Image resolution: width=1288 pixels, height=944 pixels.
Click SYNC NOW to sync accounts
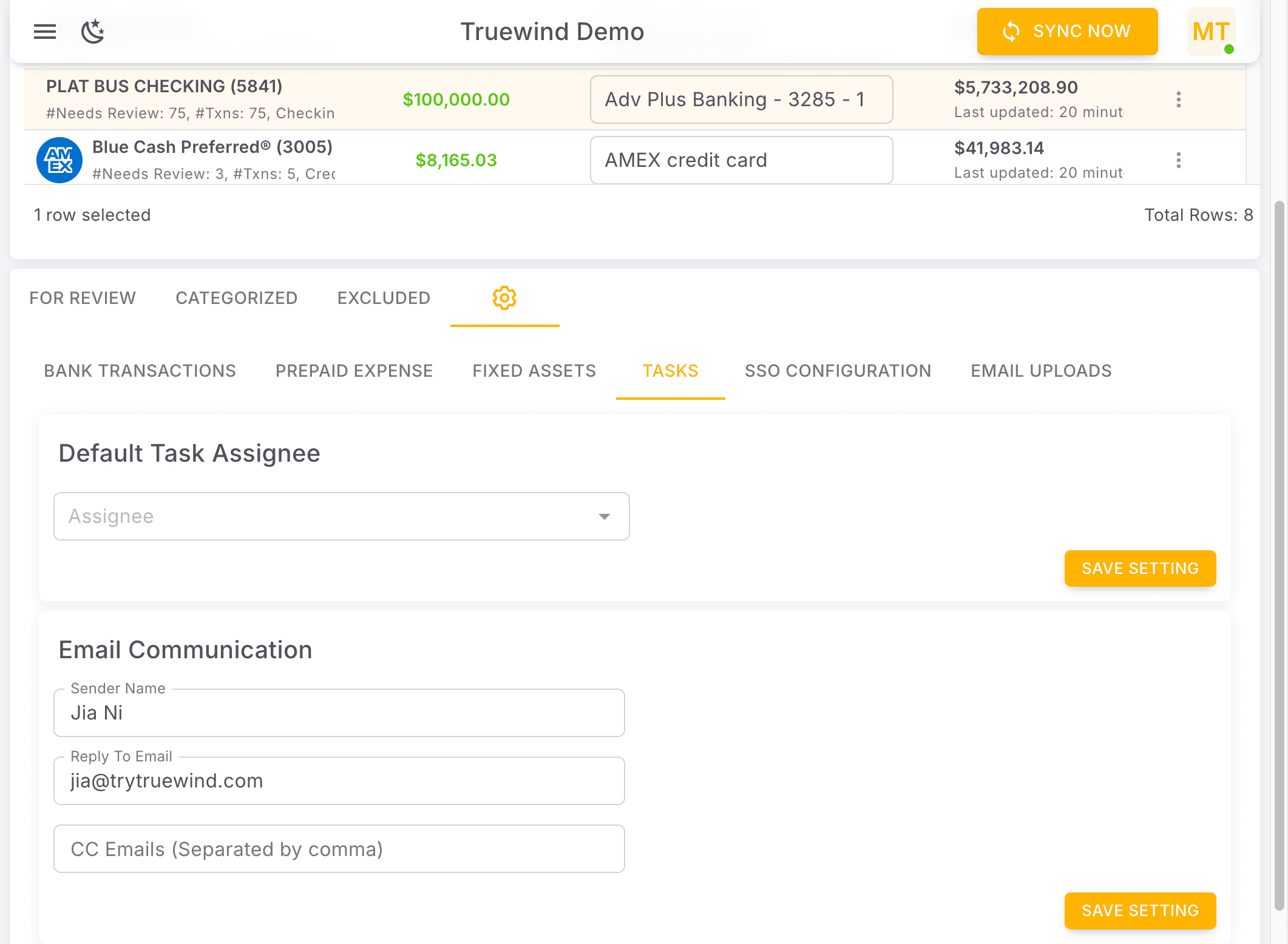point(1067,32)
